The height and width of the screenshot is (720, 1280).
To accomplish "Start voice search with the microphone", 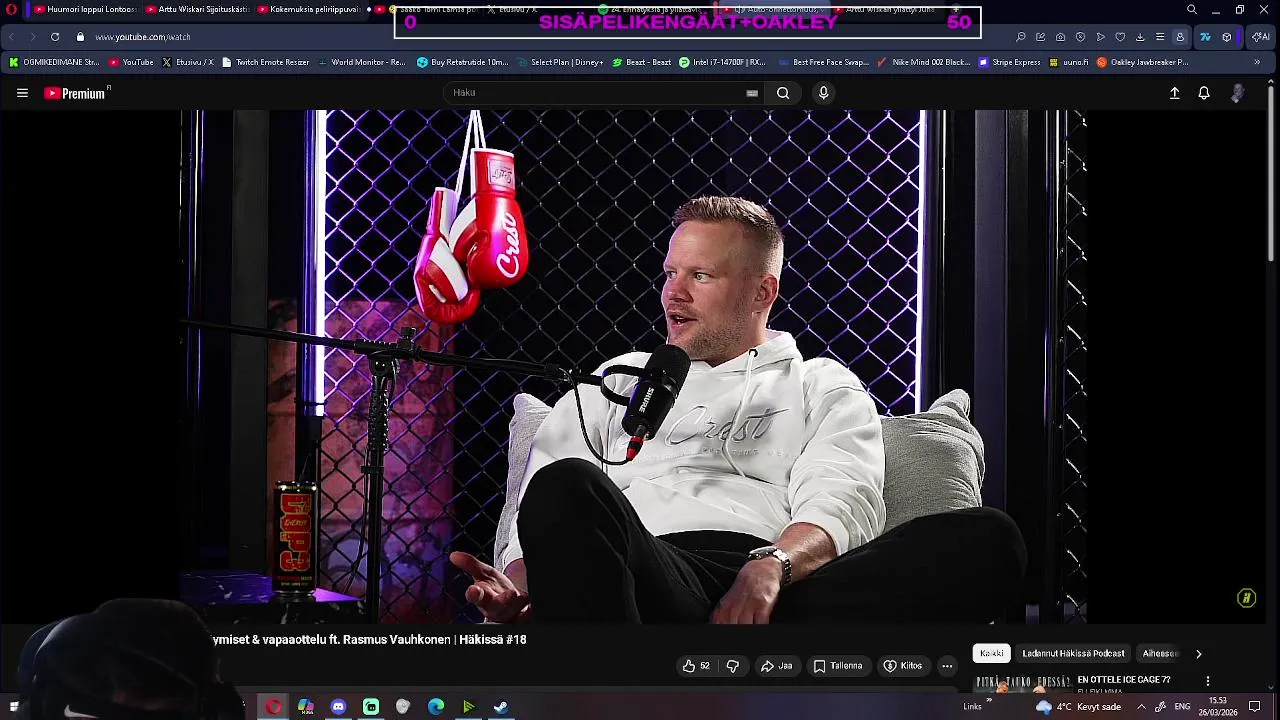I will point(823,93).
